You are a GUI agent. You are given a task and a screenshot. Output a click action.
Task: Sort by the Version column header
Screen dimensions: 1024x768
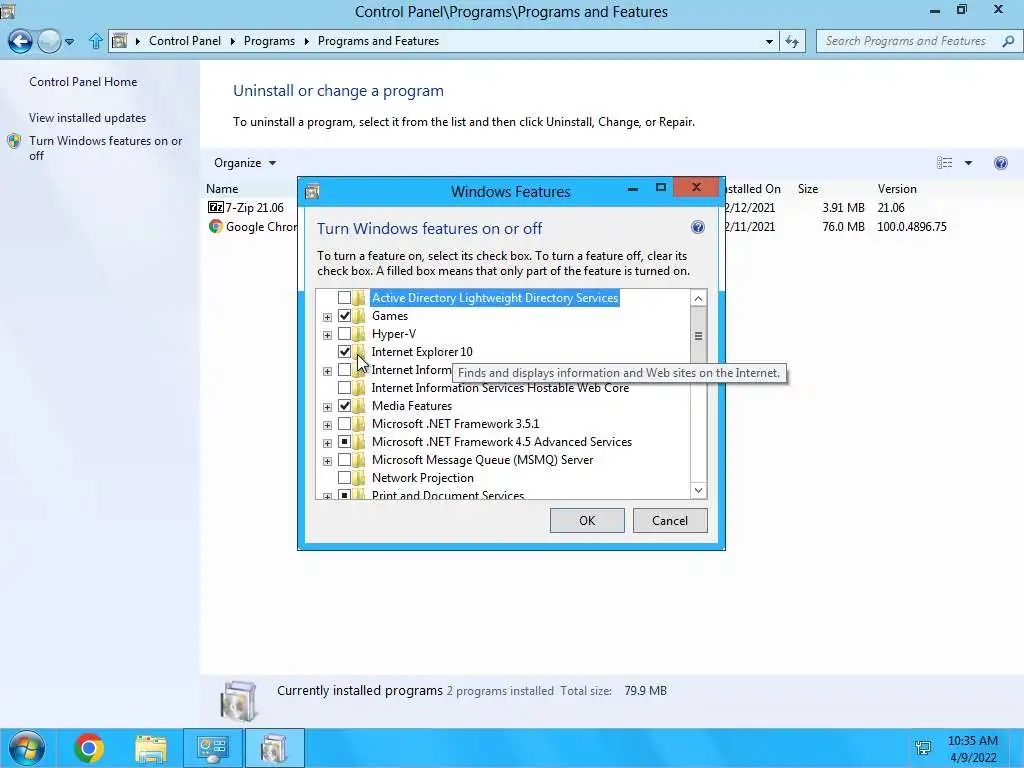(x=897, y=189)
